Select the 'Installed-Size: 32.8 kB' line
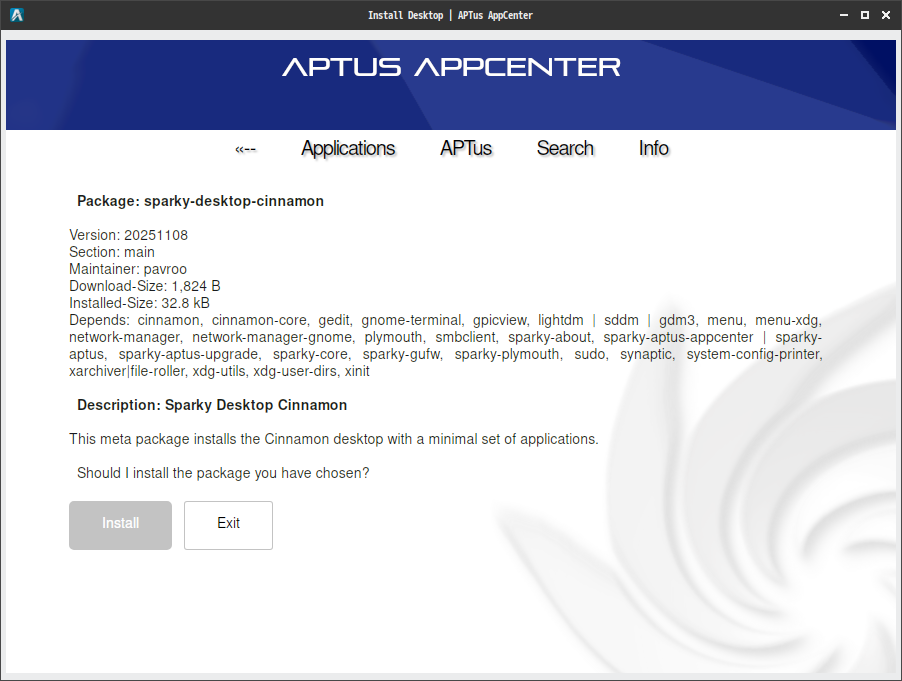Screen dimensions: 902x681 pos(139,303)
